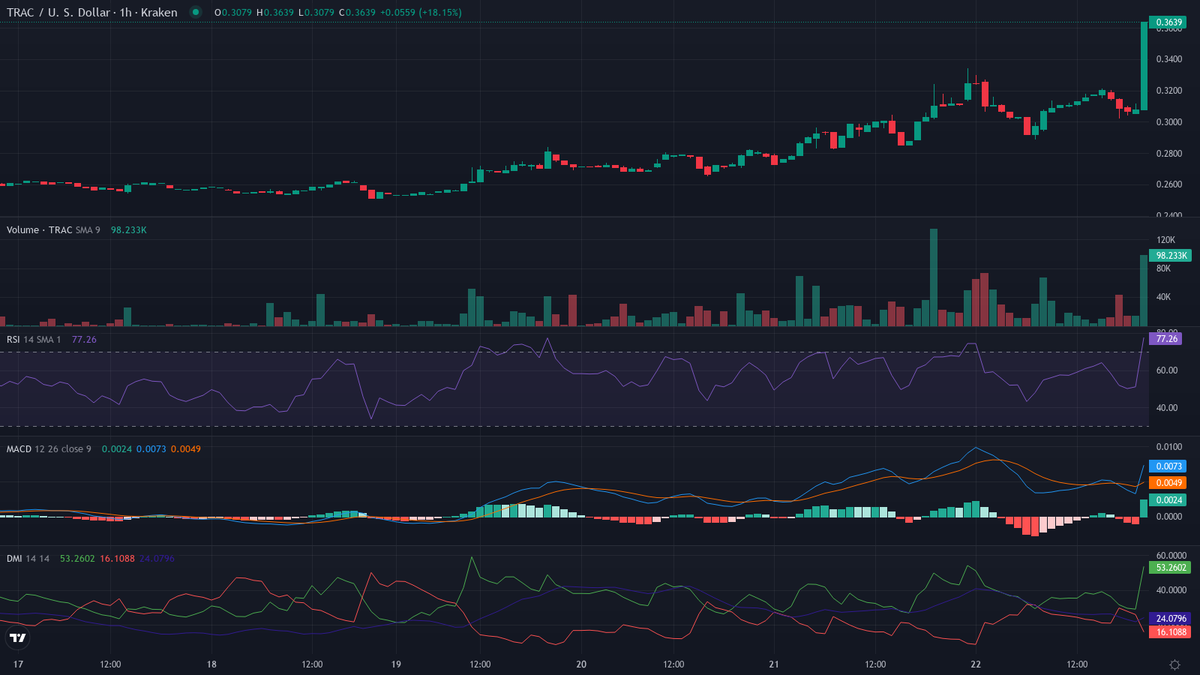Click the 0.3000 price axis label
This screenshot has height=675, width=1200.
pyautogui.click(x=1168, y=122)
